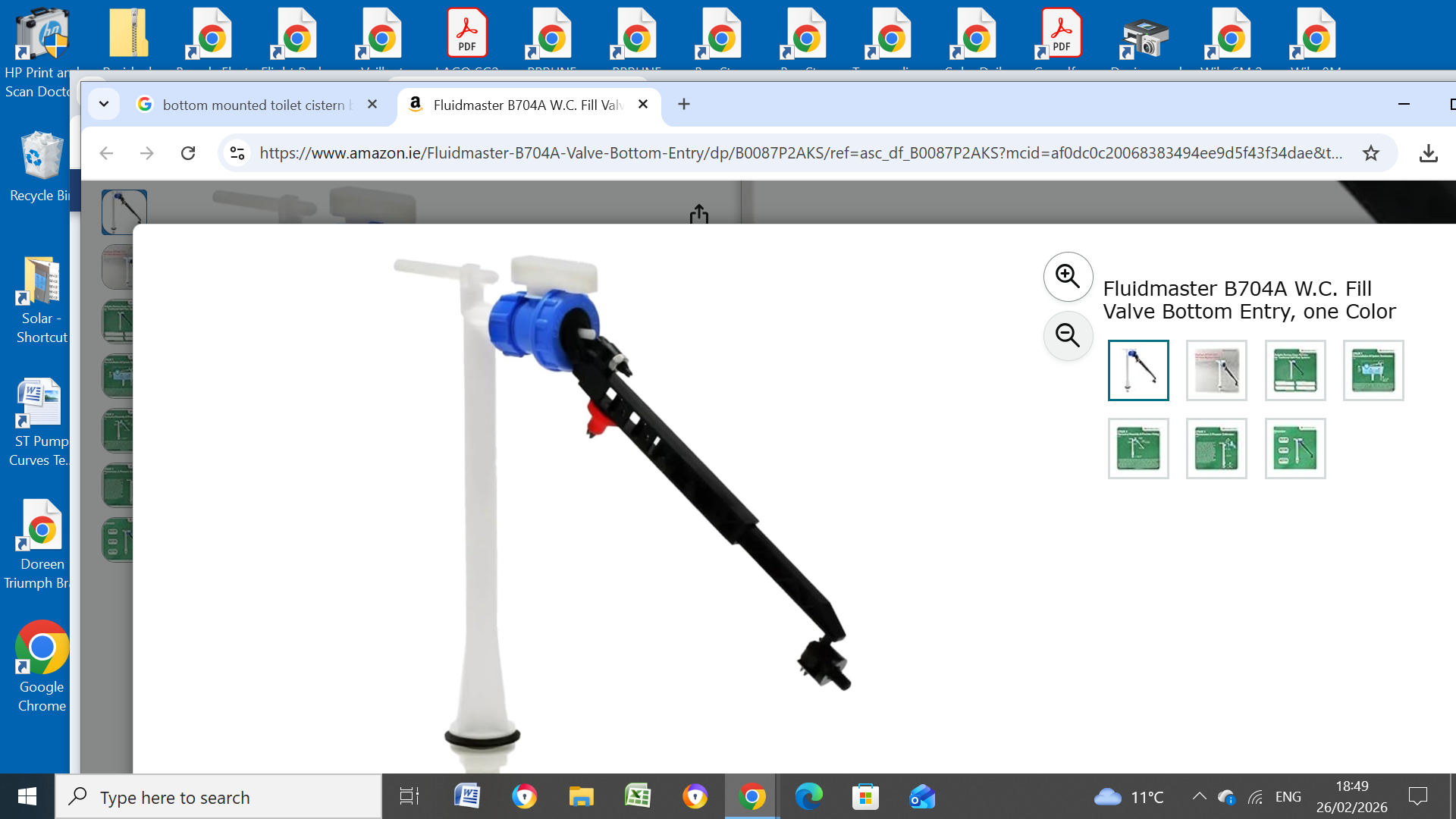The width and height of the screenshot is (1456, 819).
Task: Open Microsoft Edge from the taskbar
Action: [x=808, y=797]
